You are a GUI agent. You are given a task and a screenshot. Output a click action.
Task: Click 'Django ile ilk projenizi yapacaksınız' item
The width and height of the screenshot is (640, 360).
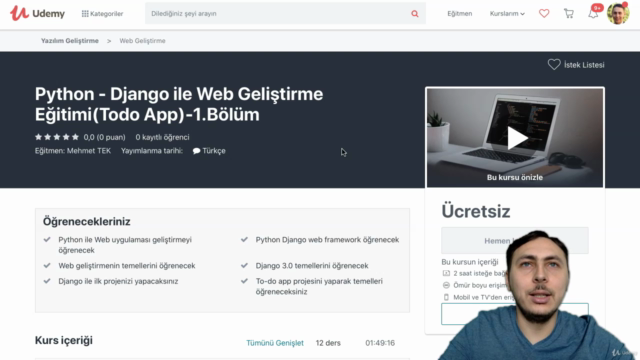118,281
